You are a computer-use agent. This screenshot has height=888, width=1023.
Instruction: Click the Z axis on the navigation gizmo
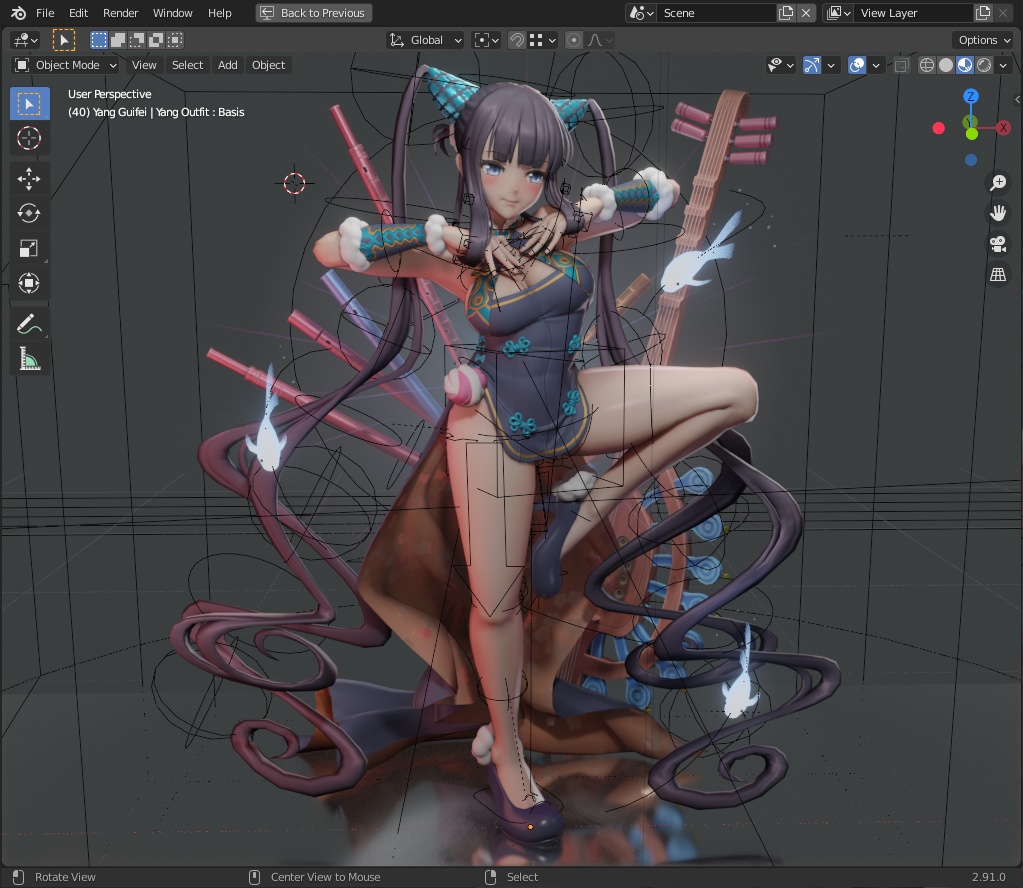(x=970, y=96)
